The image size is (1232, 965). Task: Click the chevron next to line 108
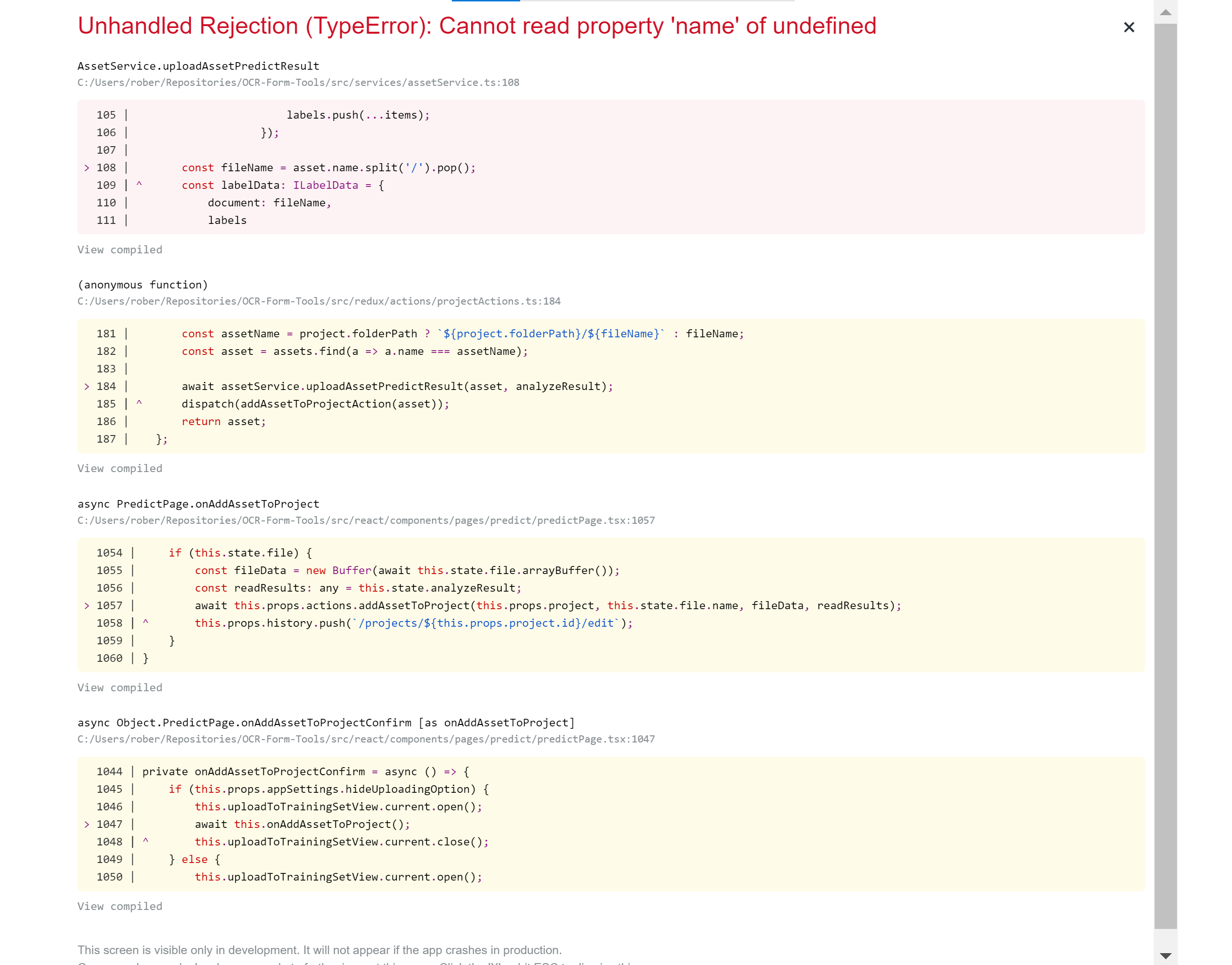click(87, 167)
